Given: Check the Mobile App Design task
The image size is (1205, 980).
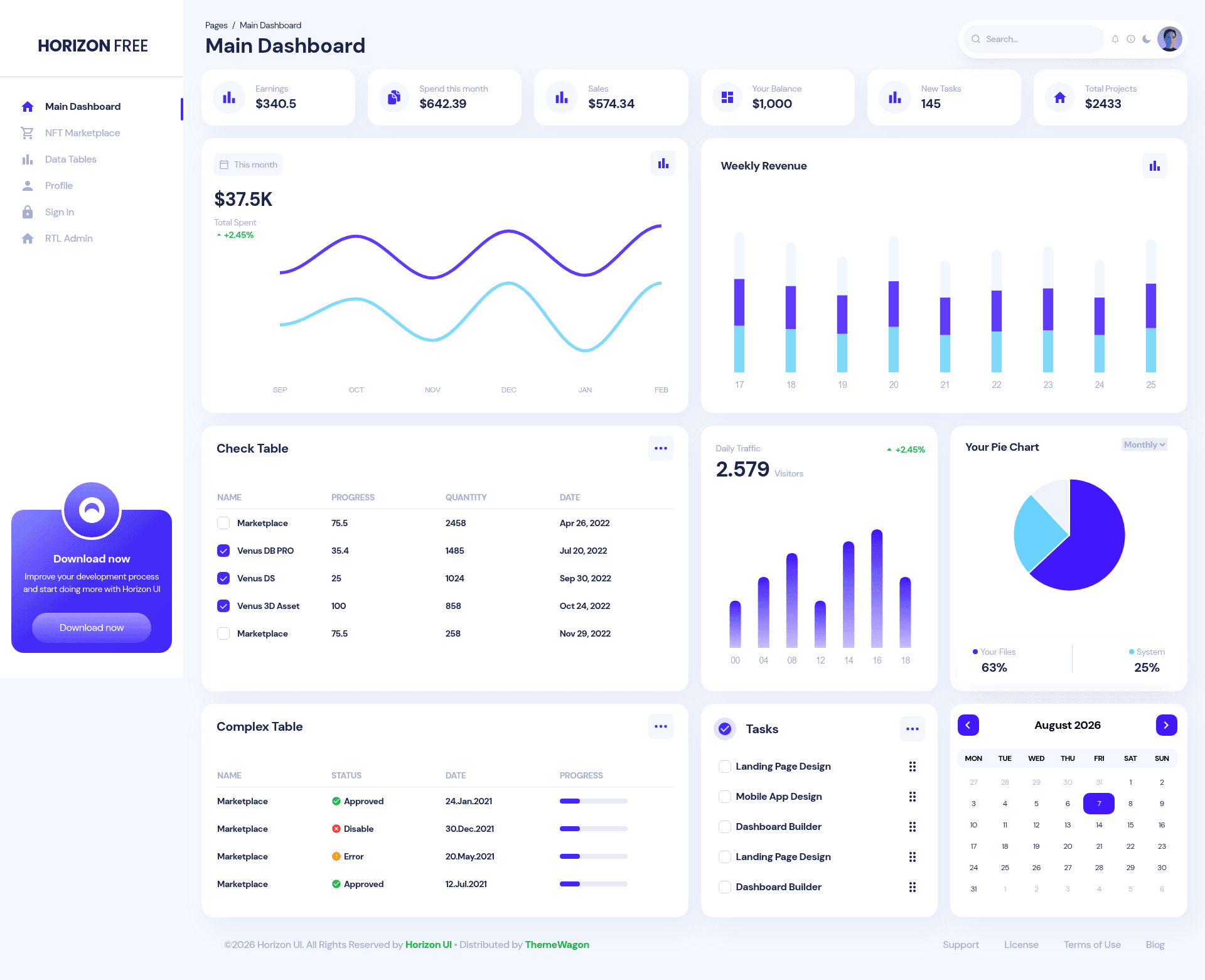Looking at the screenshot, I should pos(725,797).
